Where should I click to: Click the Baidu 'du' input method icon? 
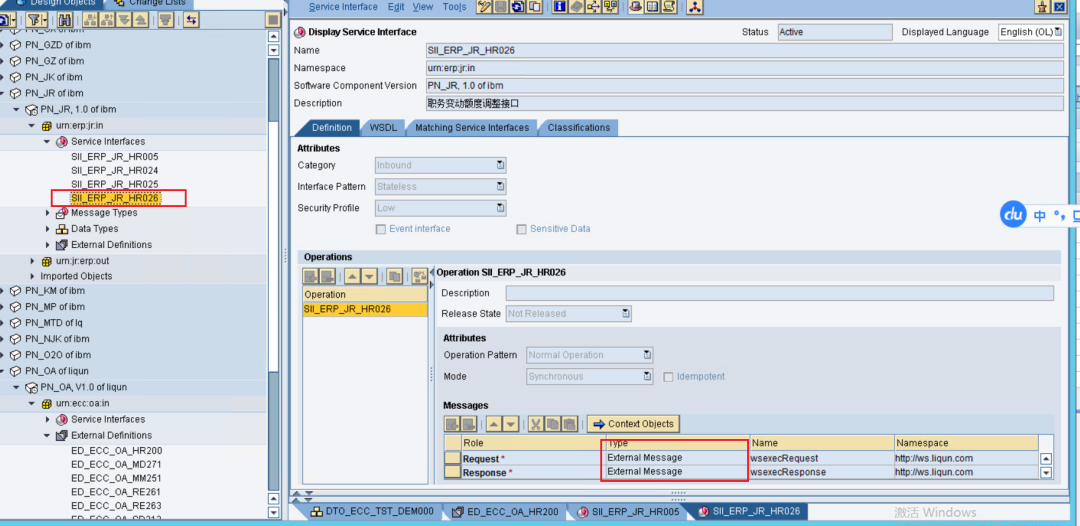(x=1013, y=215)
